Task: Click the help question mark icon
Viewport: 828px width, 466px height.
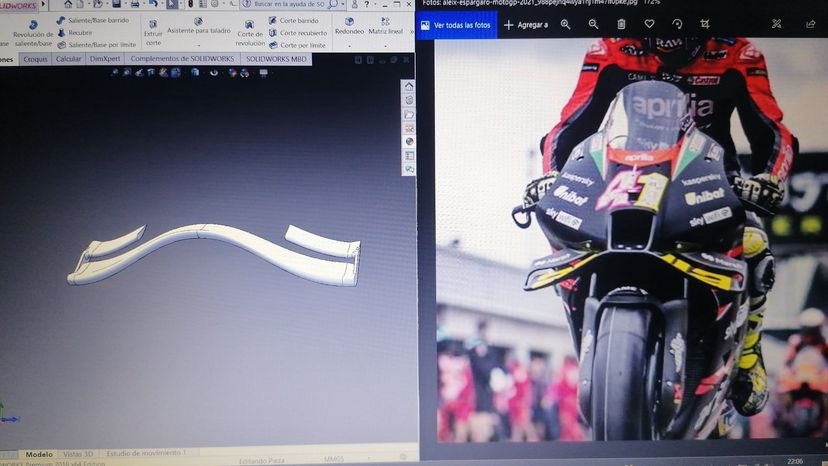Action: [366, 4]
